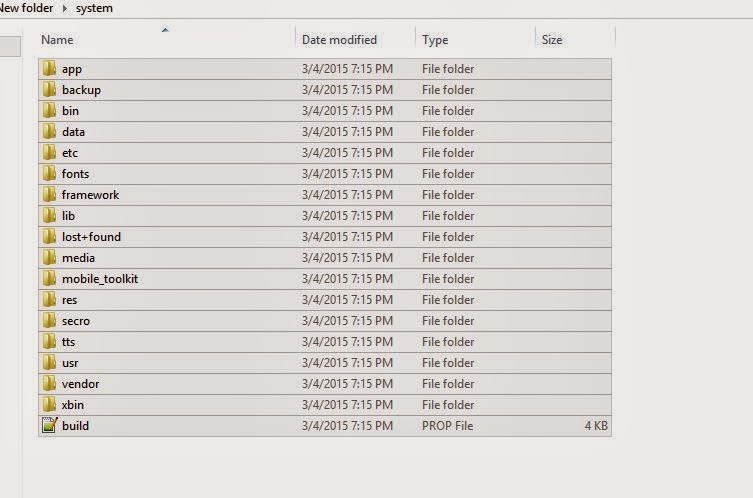Select the 'build' file name

click(75, 426)
